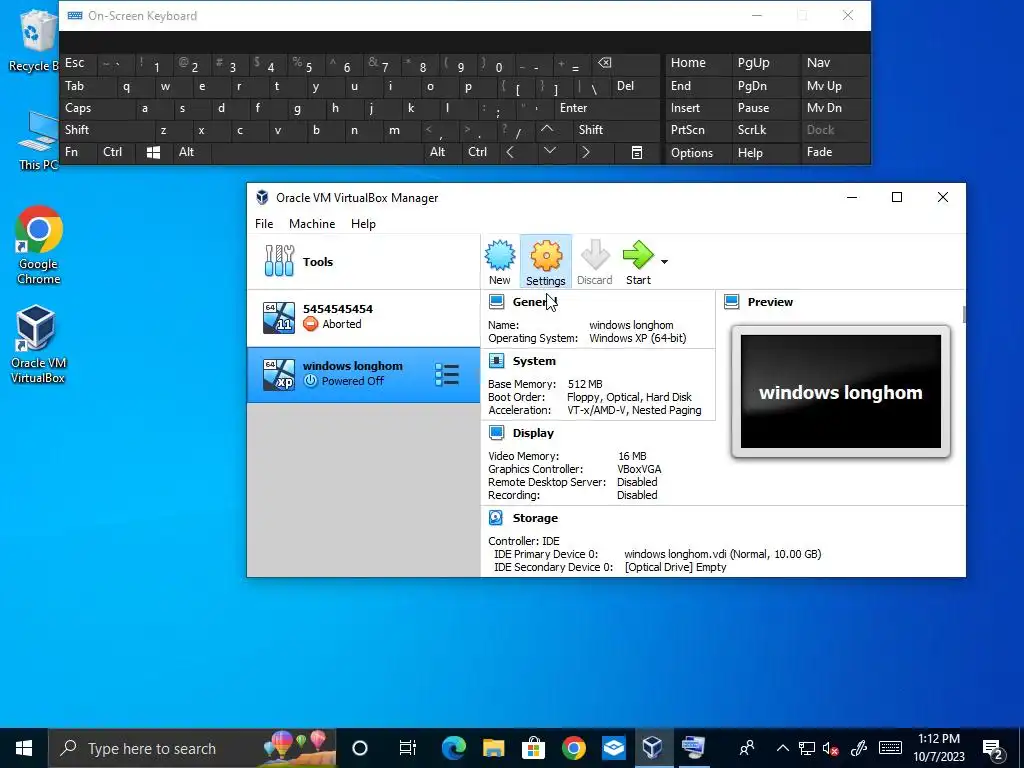Select the 5454545454 virtual machine
This screenshot has width=1024, height=768.
pyautogui.click(x=363, y=317)
